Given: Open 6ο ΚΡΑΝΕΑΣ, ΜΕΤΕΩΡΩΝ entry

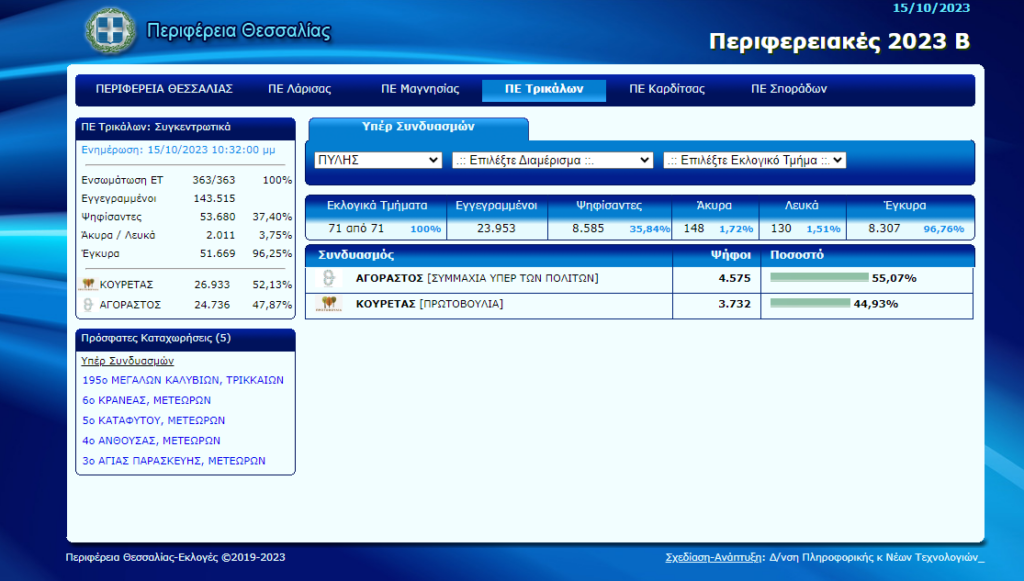Looking at the screenshot, I should [146, 400].
